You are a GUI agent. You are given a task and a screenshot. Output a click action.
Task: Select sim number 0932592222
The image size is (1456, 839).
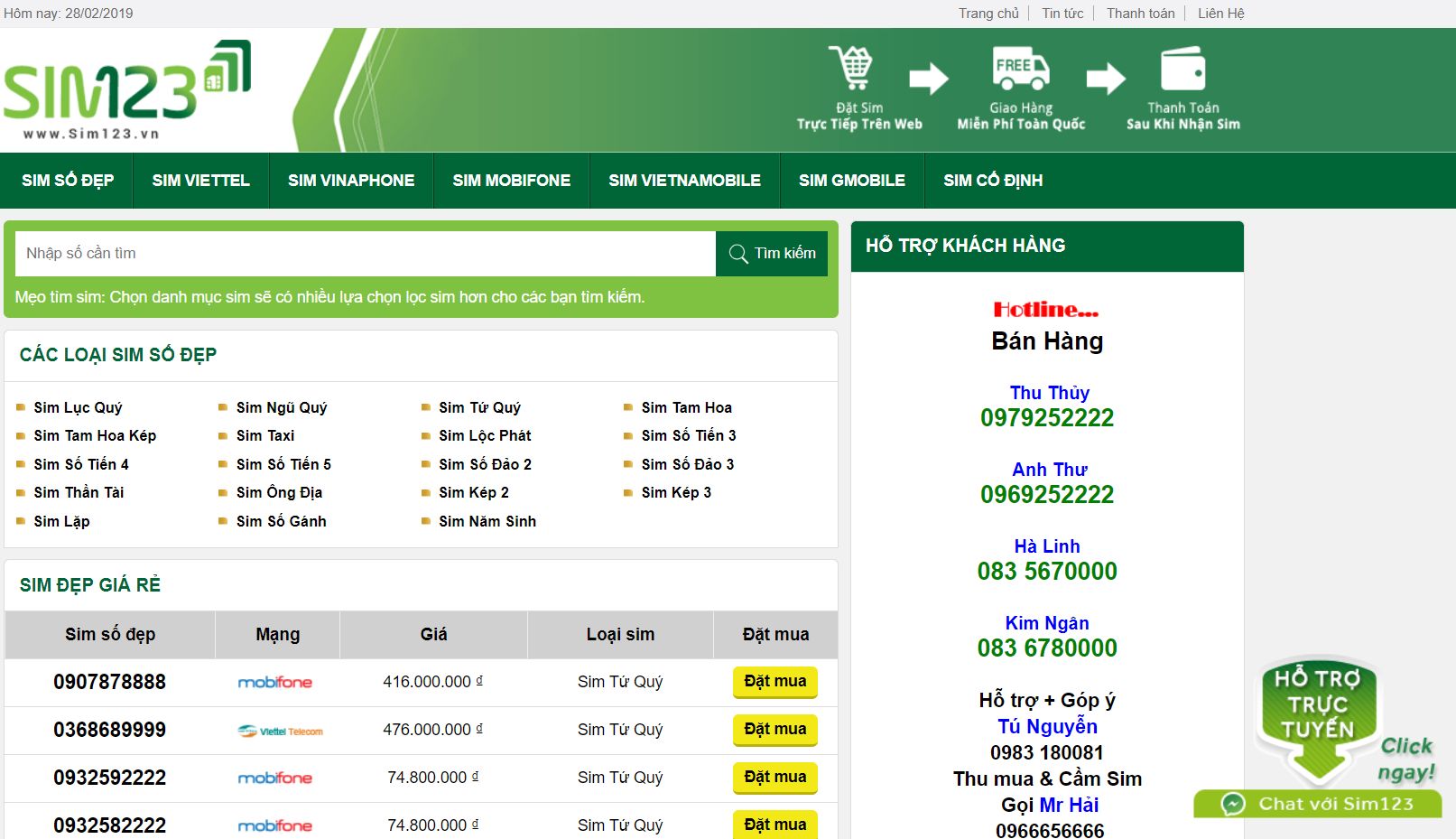click(109, 778)
